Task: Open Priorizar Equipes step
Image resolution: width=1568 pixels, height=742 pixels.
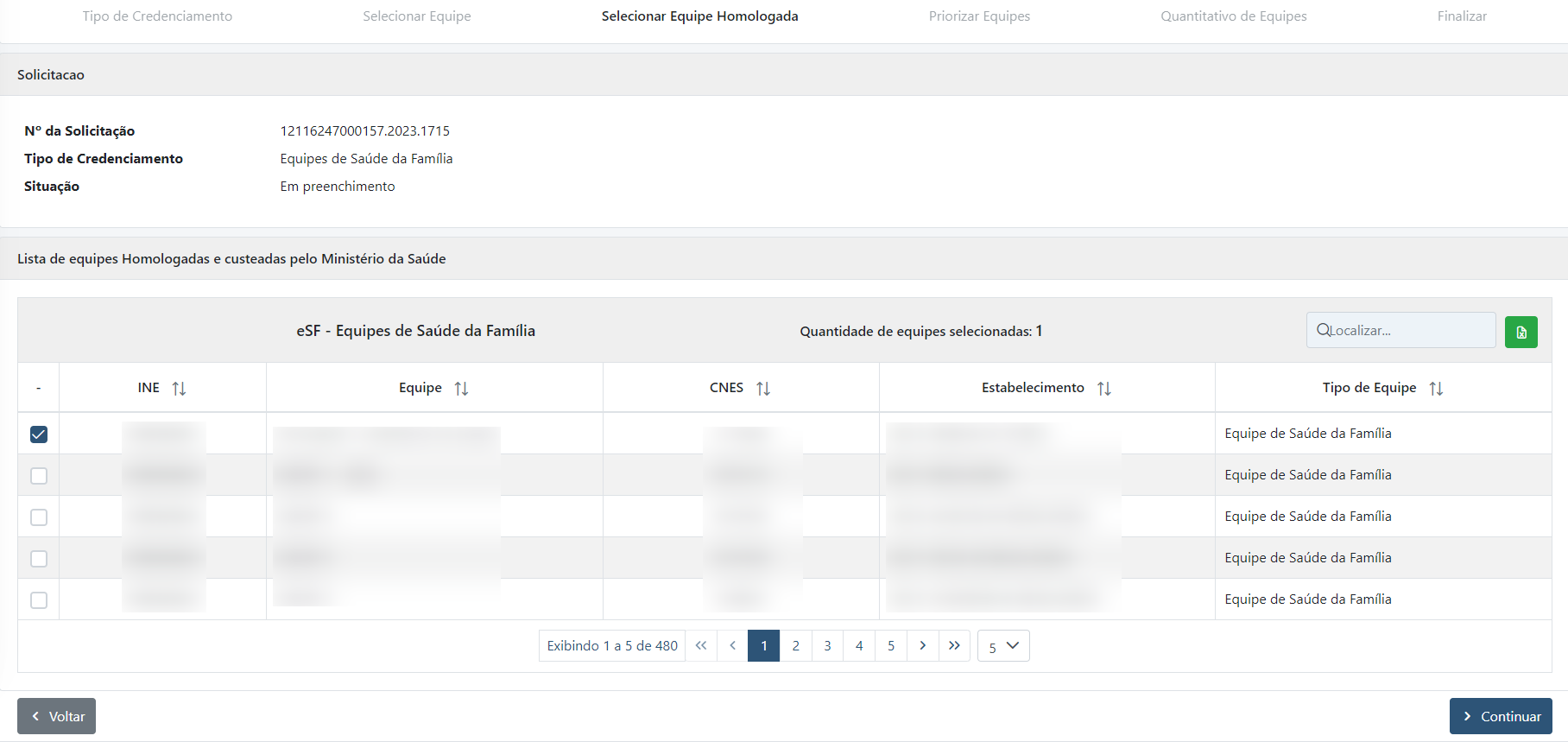Action: coord(979,16)
